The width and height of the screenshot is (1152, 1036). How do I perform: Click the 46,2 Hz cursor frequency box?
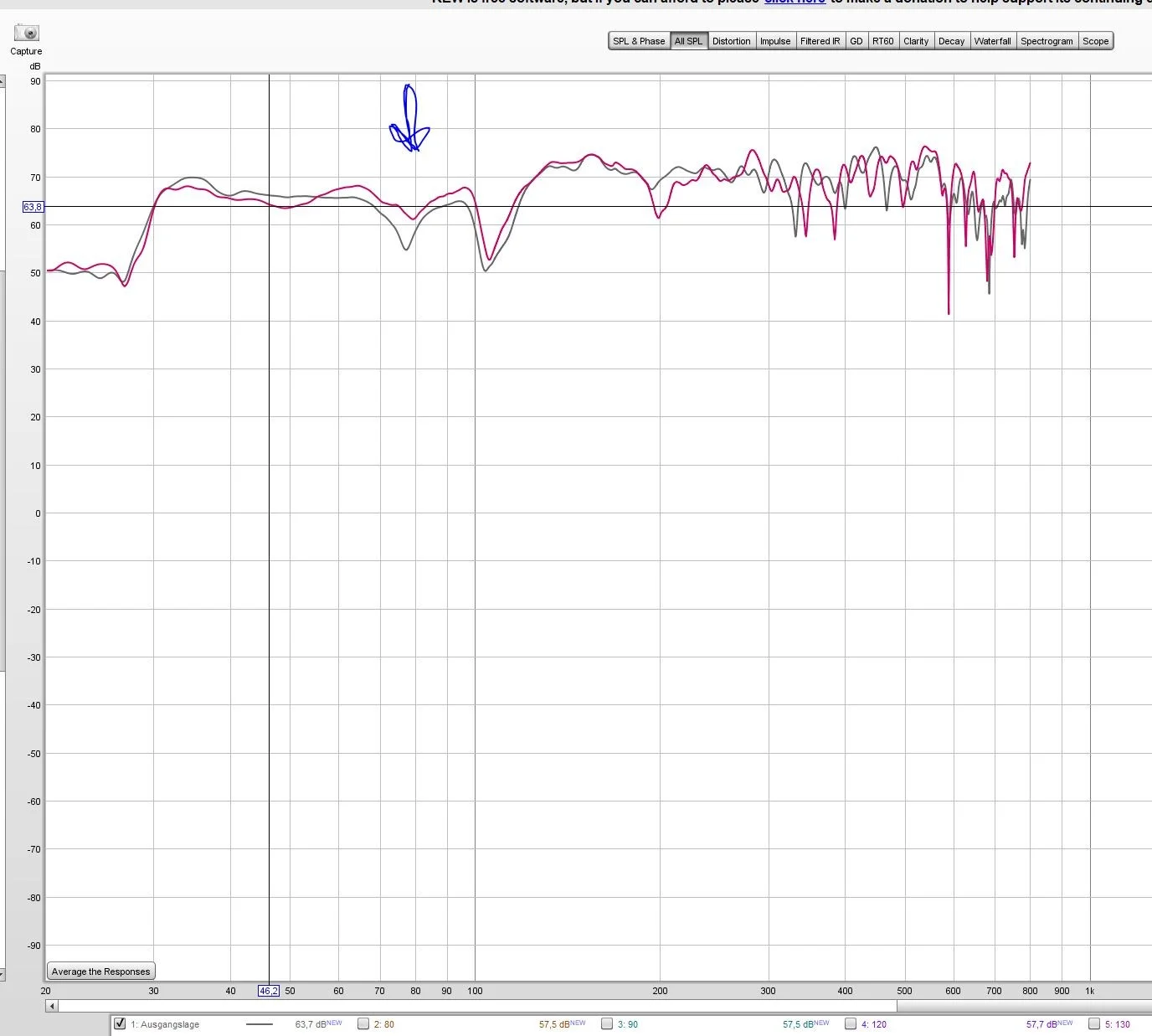point(269,991)
